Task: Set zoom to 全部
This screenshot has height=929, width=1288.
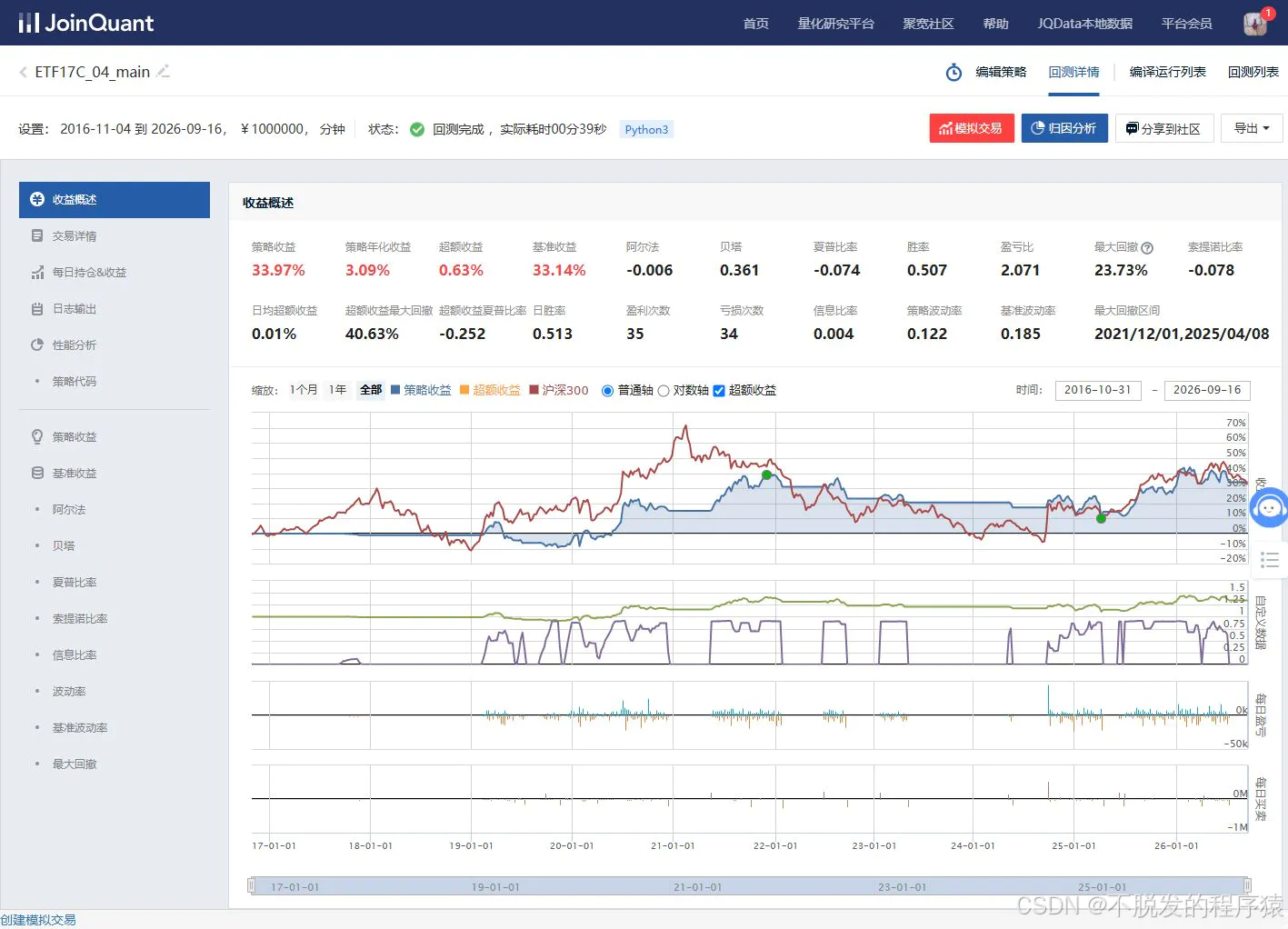Action: pyautogui.click(x=371, y=390)
